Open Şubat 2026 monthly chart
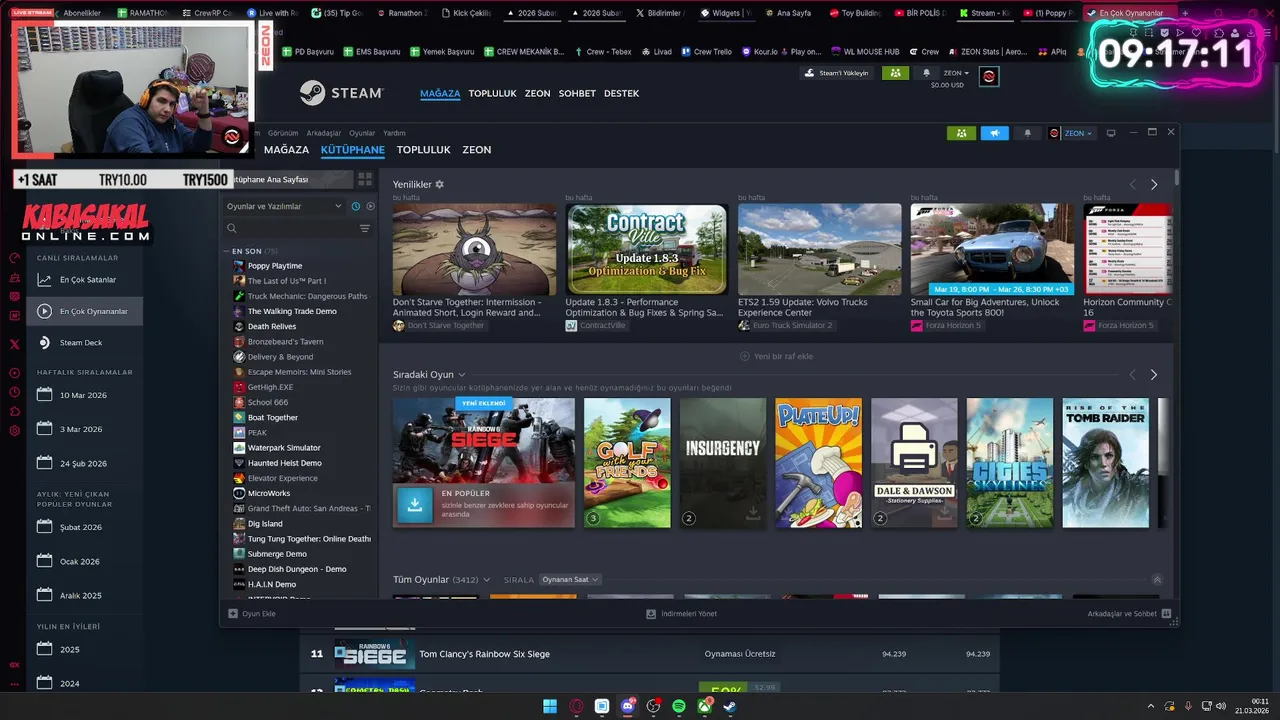 (x=85, y=527)
